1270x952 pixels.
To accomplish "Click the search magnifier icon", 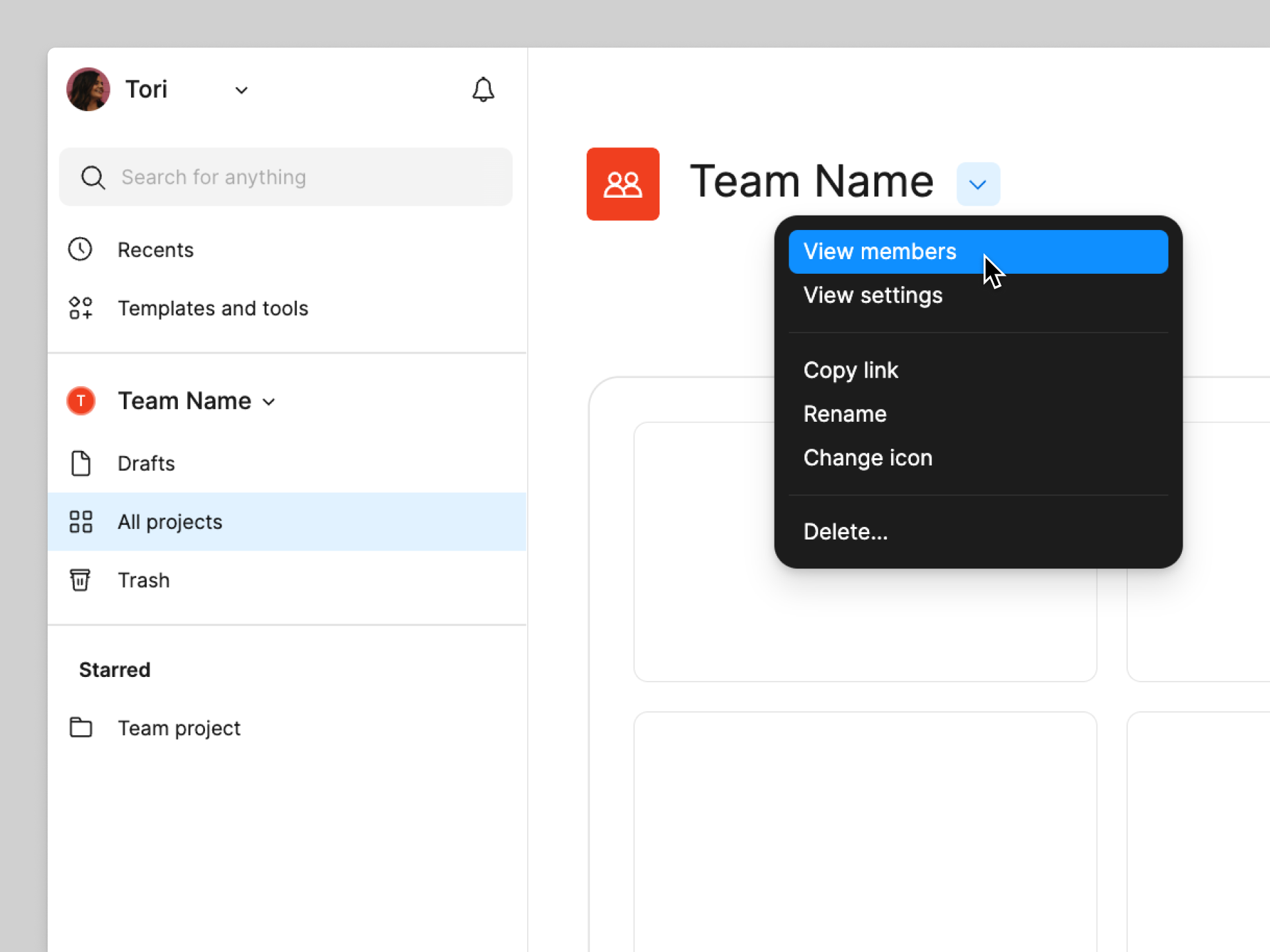I will (x=93, y=177).
